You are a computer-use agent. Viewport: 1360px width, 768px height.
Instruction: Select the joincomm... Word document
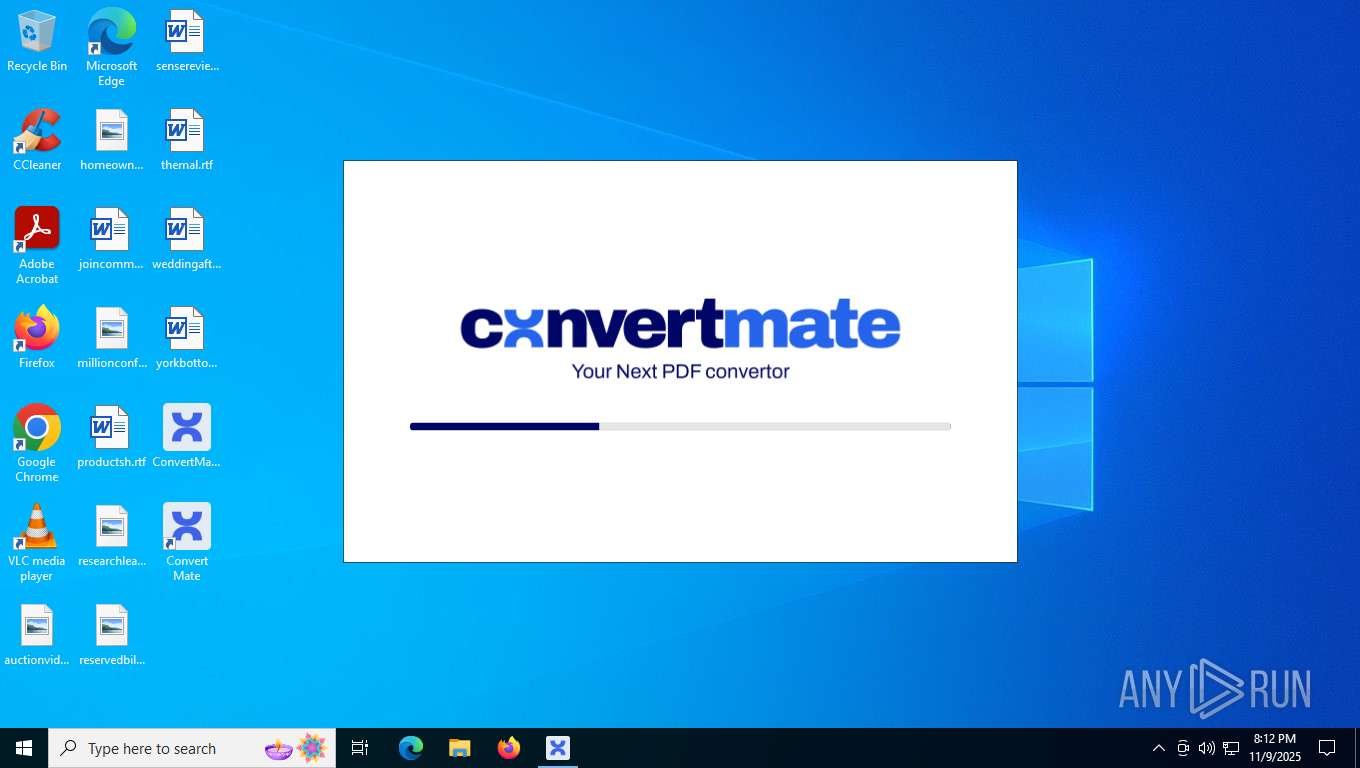[x=111, y=240]
